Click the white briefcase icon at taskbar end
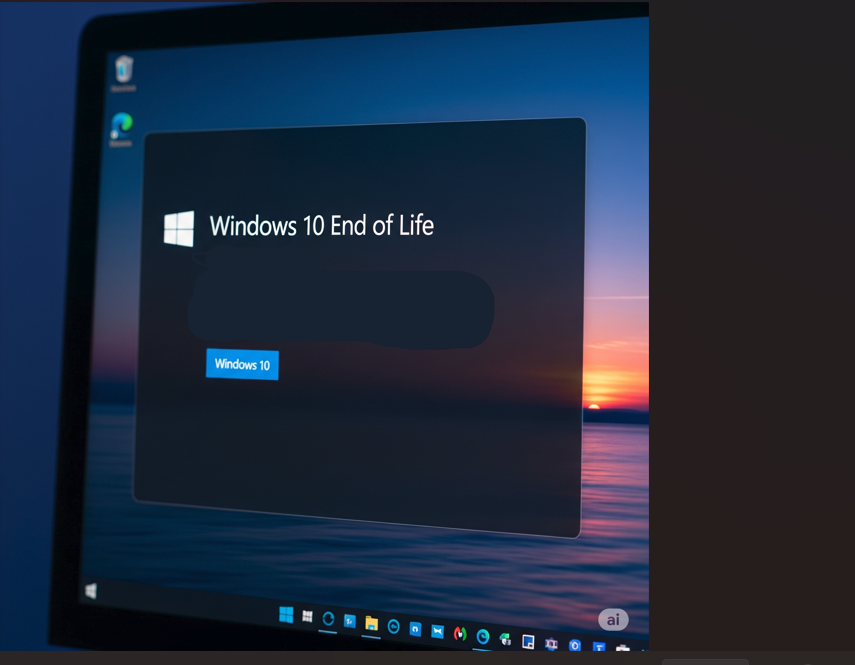855x665 pixels. pyautogui.click(x=623, y=650)
